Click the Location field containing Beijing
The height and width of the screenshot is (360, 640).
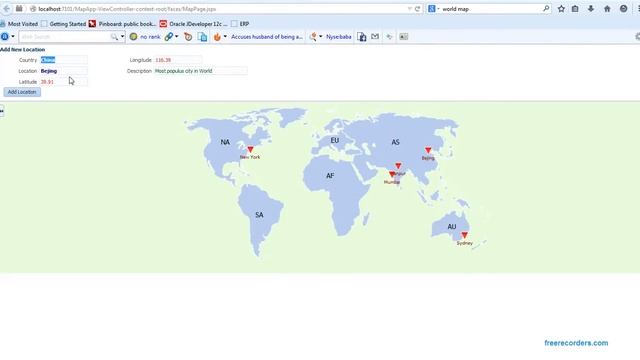point(64,71)
